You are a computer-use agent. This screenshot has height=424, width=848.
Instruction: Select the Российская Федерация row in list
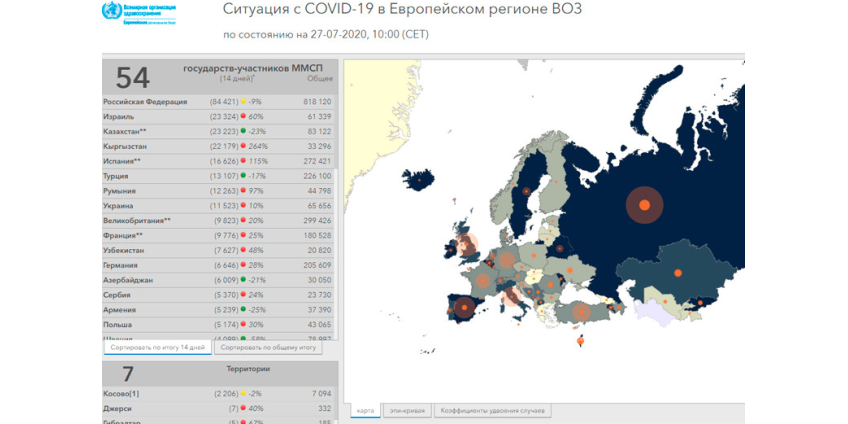(219, 102)
